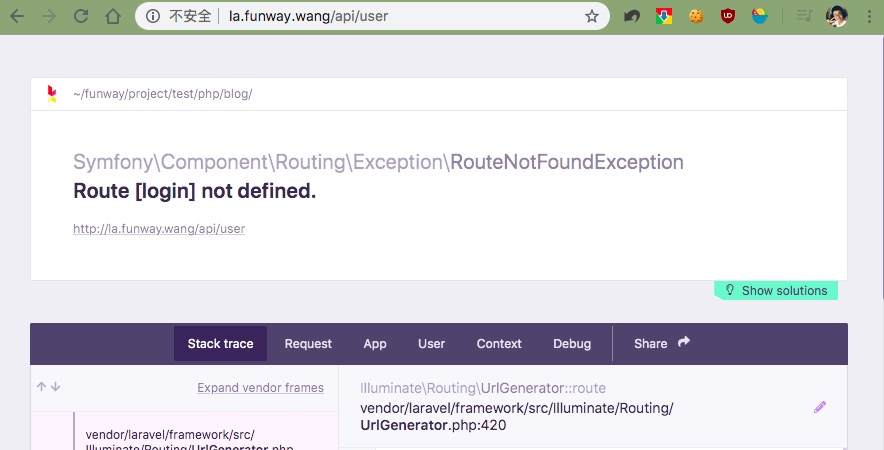Follow the http://la.funway.wang/api/user link
This screenshot has width=884, height=450.
(159, 229)
